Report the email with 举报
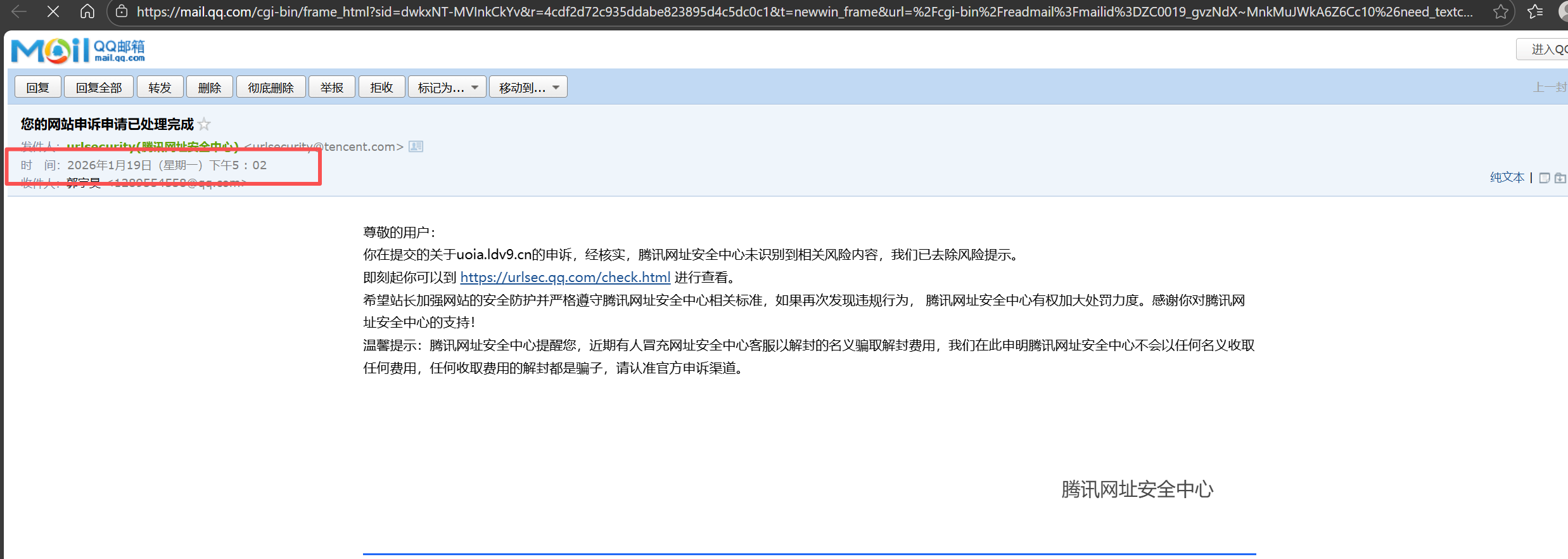The height and width of the screenshot is (559, 1568). pos(332,87)
